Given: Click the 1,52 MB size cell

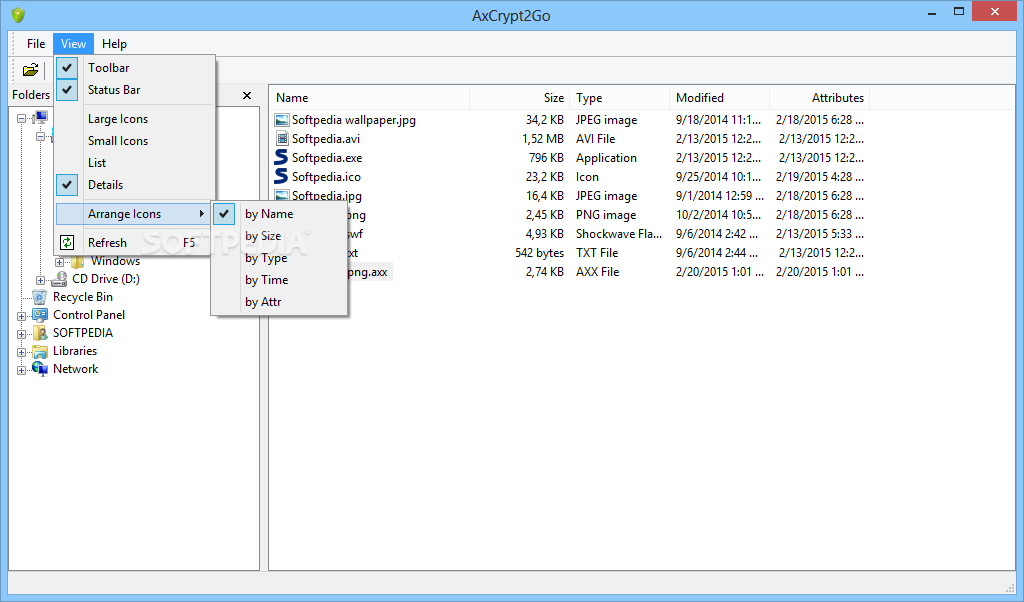Looking at the screenshot, I should coord(543,138).
